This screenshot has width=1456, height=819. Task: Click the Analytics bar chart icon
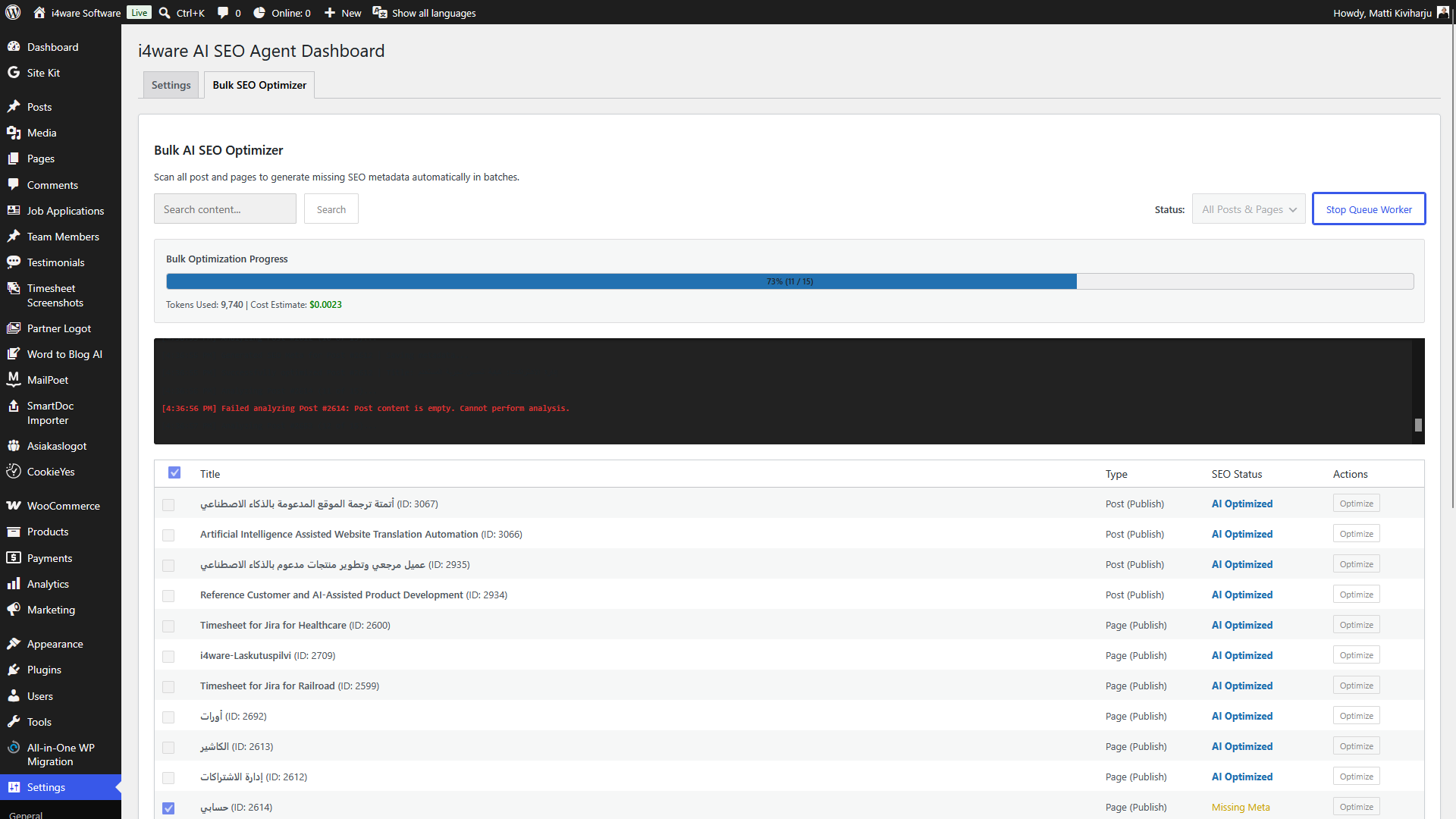[x=14, y=583]
